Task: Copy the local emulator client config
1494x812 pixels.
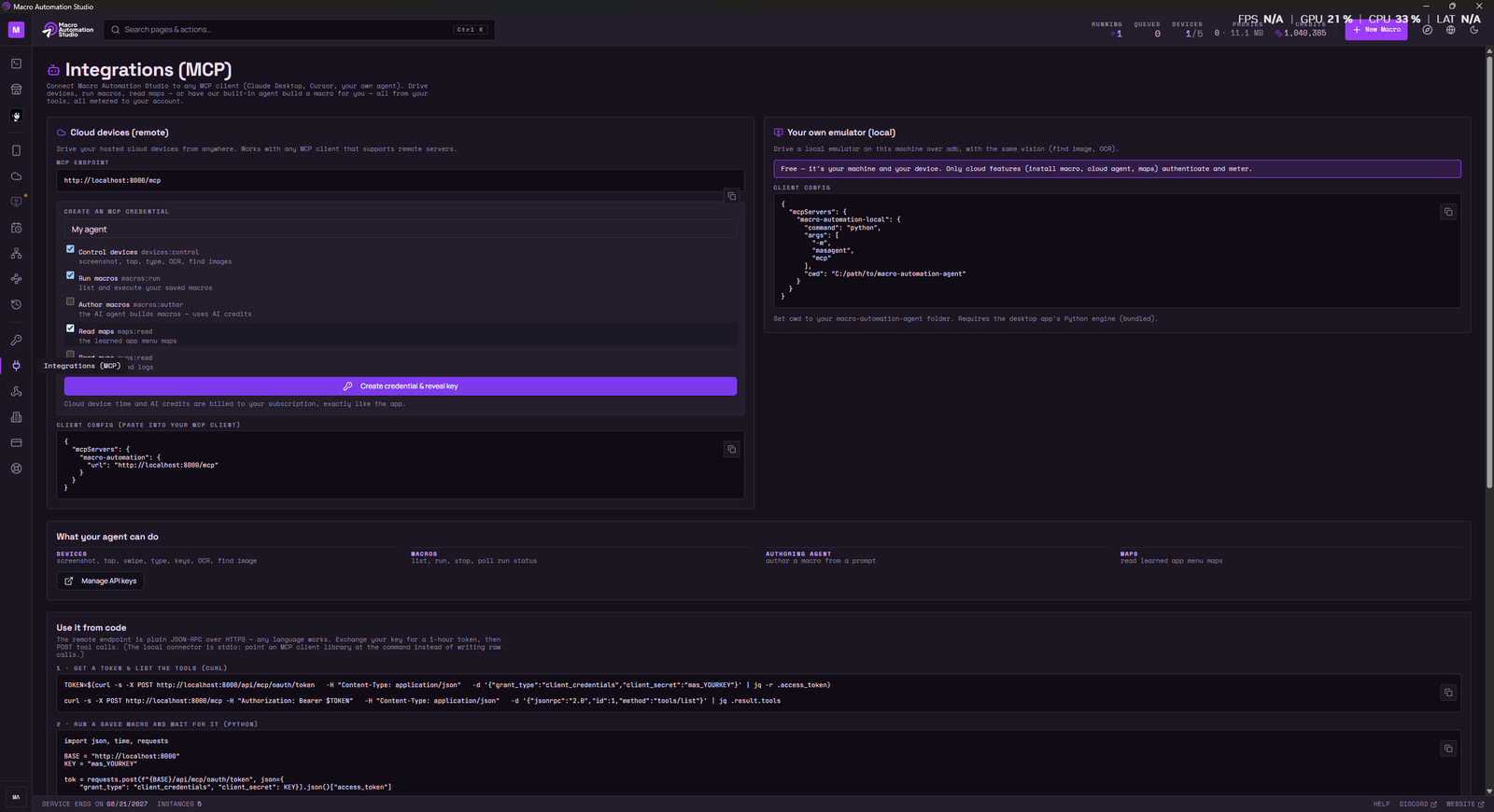Action: pyautogui.click(x=1448, y=212)
